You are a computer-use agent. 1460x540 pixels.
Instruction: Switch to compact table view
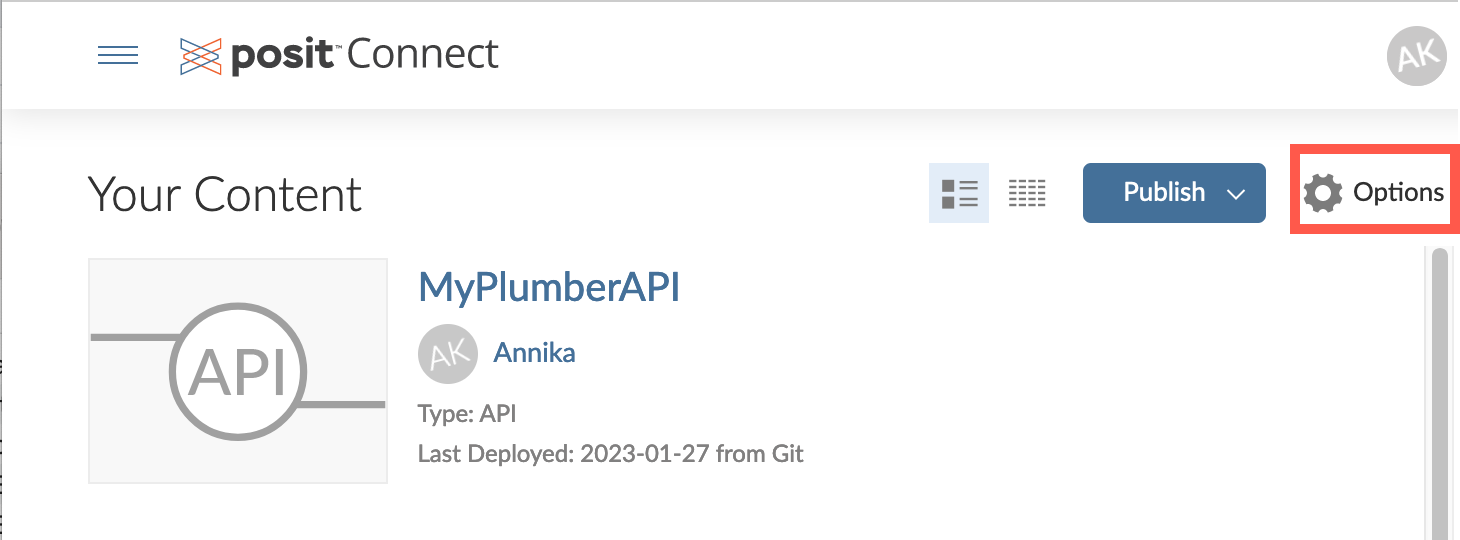(1027, 193)
